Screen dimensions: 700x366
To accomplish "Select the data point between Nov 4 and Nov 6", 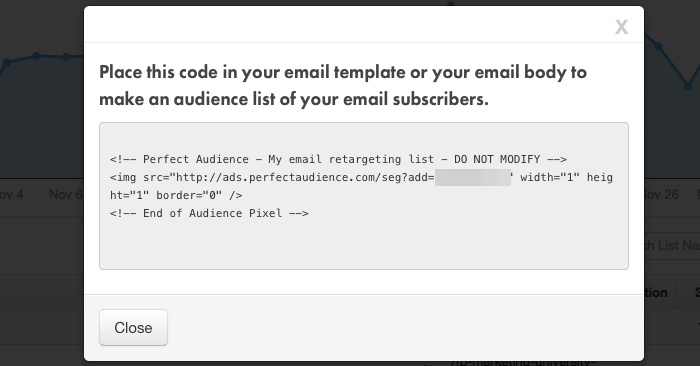I will click(37, 56).
